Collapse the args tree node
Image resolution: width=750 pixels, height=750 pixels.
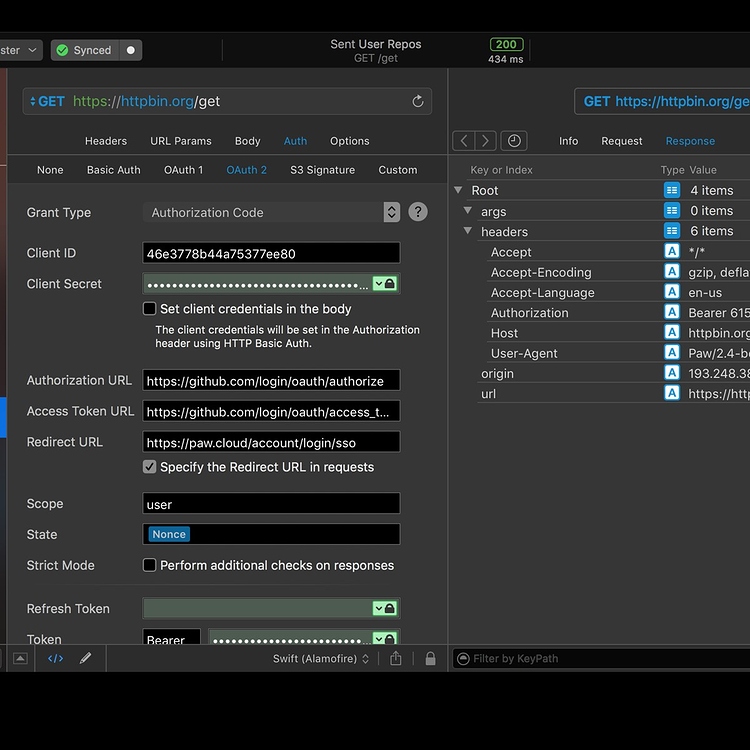click(468, 210)
